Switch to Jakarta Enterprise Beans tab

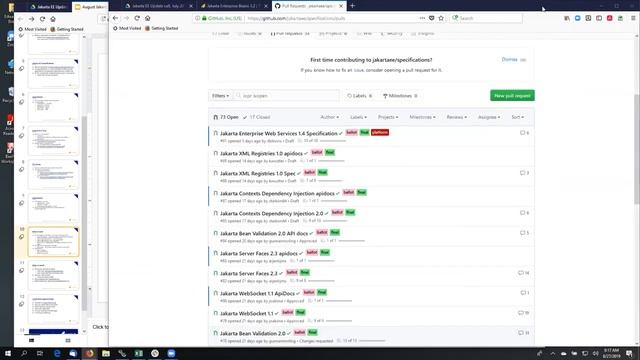tap(233, 6)
